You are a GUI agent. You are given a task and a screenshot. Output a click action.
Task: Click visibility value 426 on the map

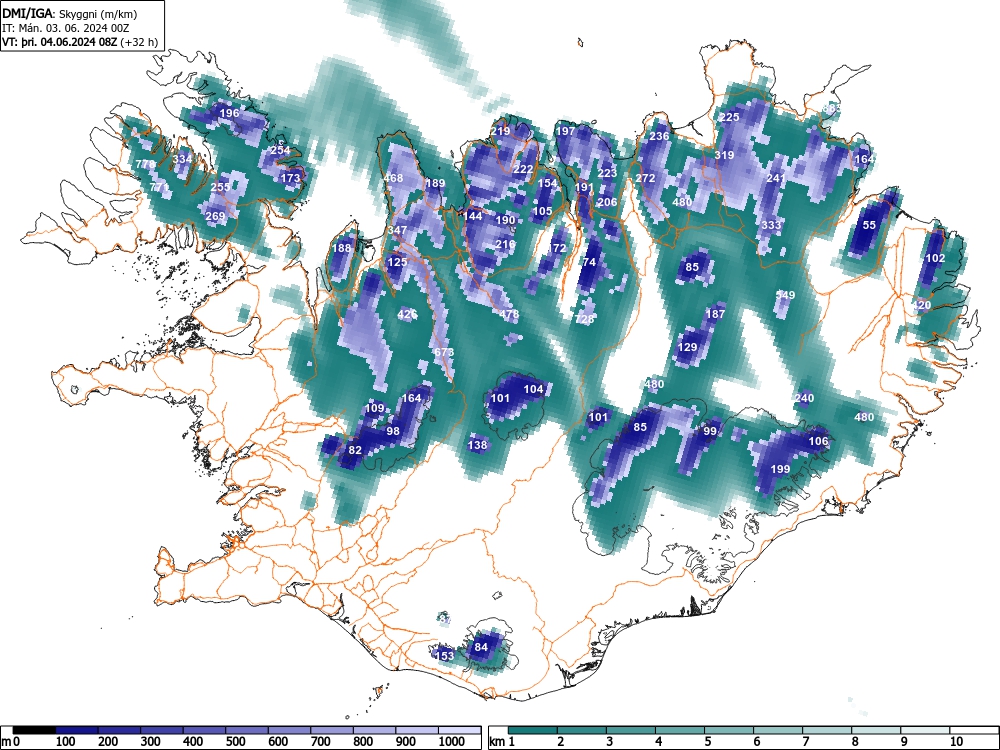[407, 314]
